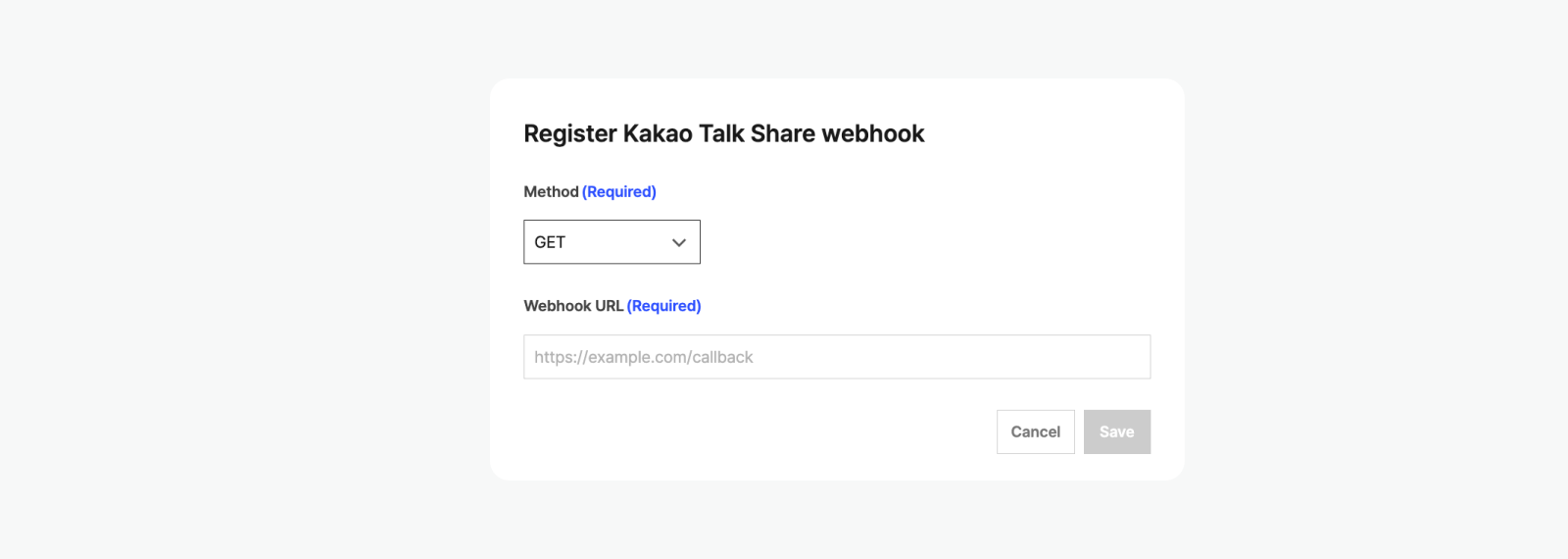Save the Kakao Talk Share webhook
This screenshot has width=1568, height=559.
(x=1116, y=432)
